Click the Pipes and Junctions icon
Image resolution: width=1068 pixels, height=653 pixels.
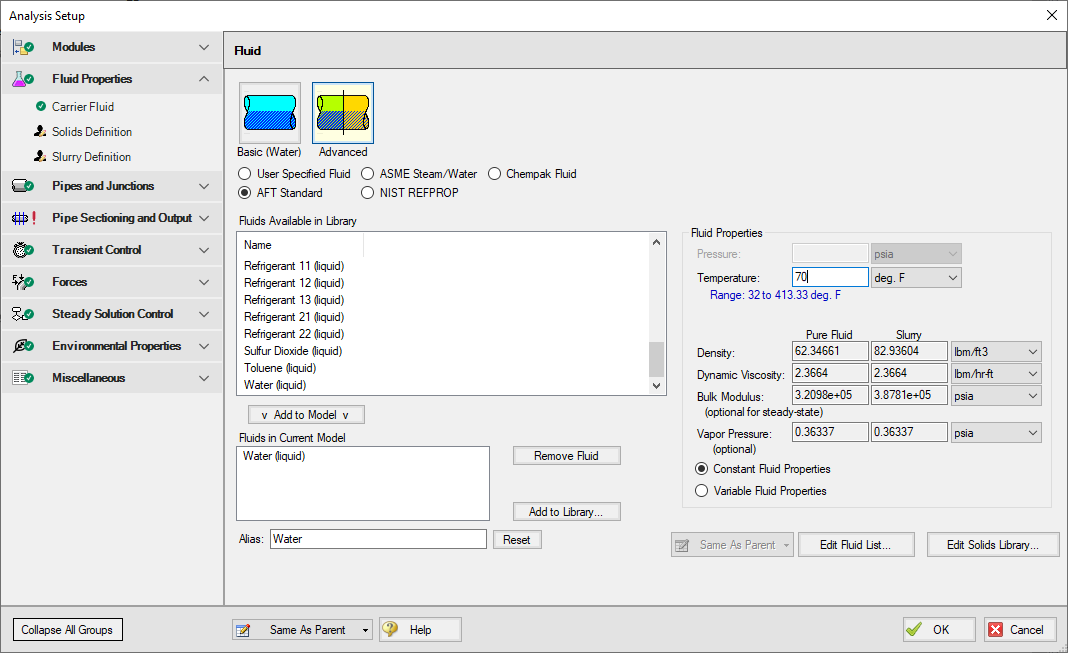(24, 186)
